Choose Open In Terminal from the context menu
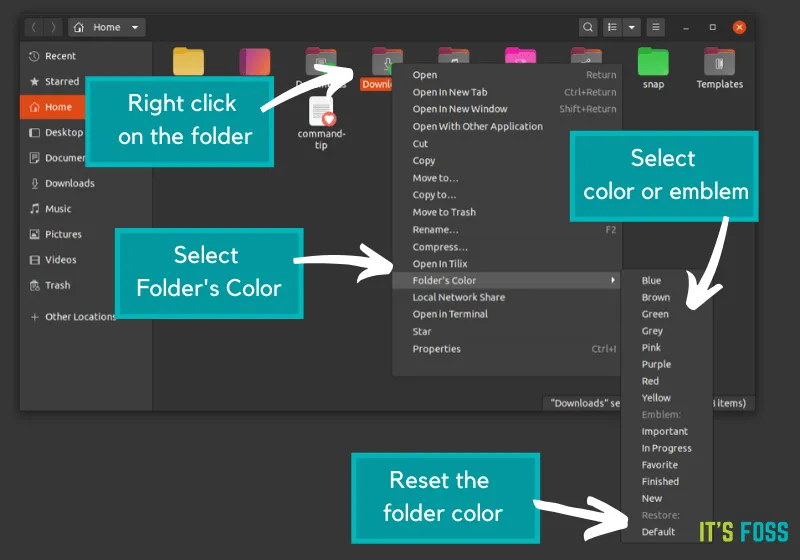This screenshot has height=560, width=800. point(450,314)
